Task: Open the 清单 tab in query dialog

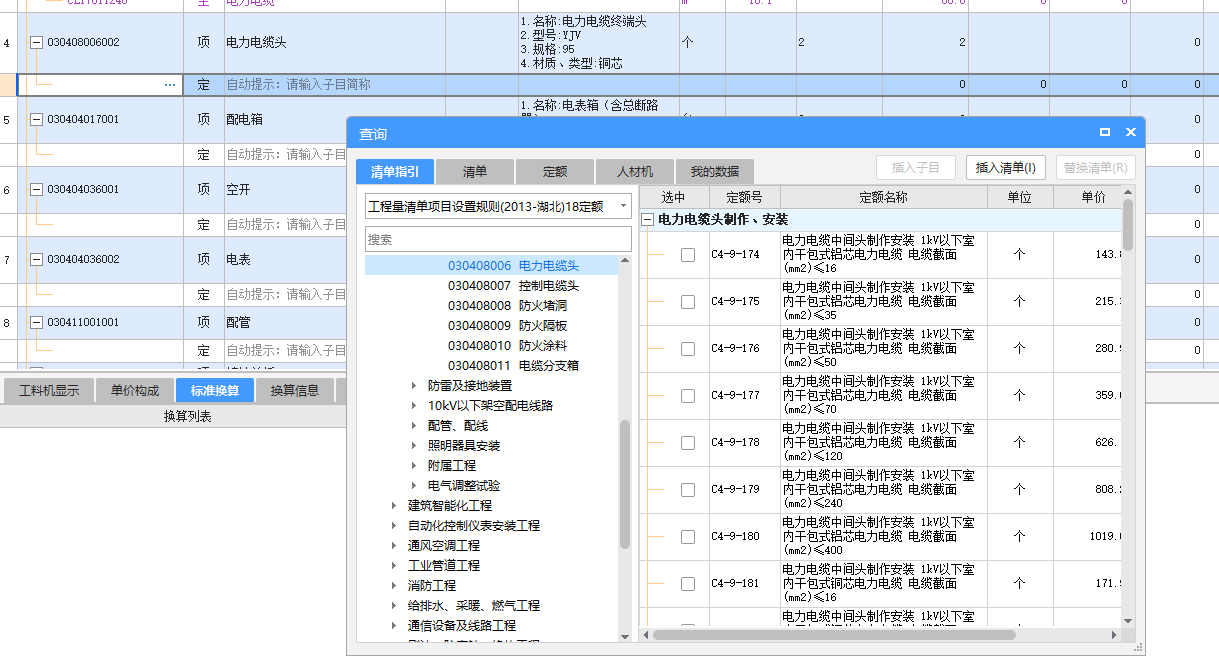Action: point(475,172)
